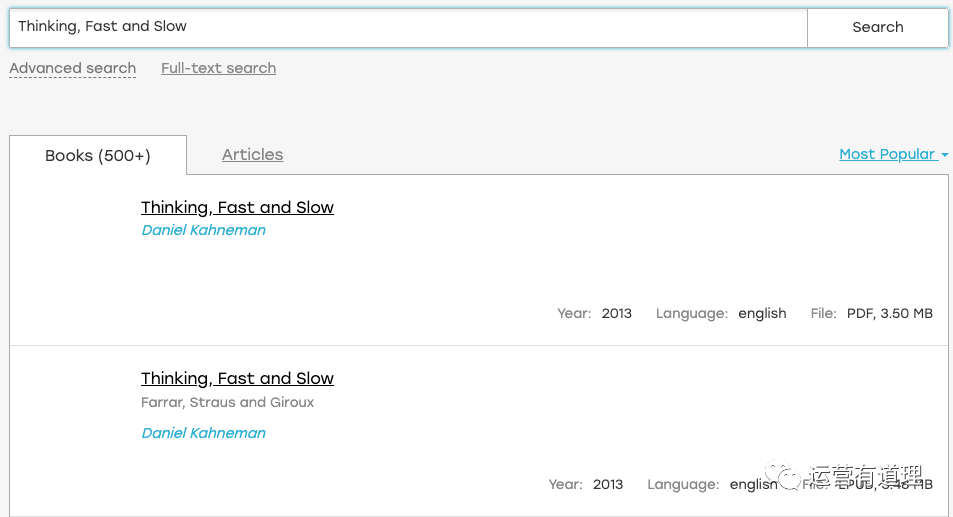Select the Books (500+) tab

click(x=98, y=156)
